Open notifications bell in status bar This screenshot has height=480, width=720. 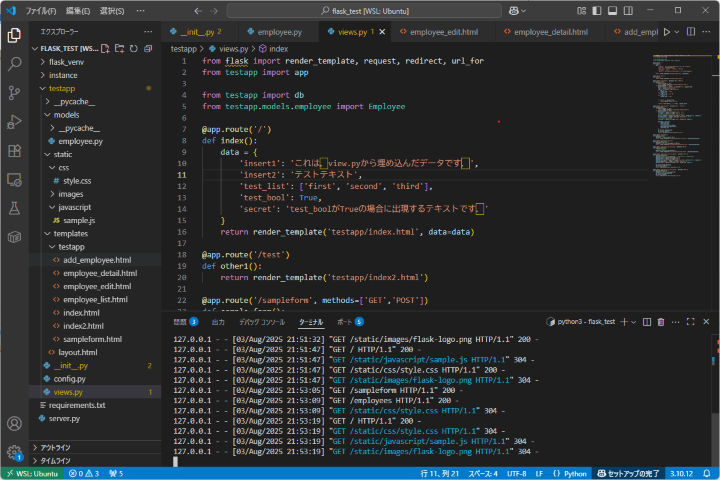point(707,473)
